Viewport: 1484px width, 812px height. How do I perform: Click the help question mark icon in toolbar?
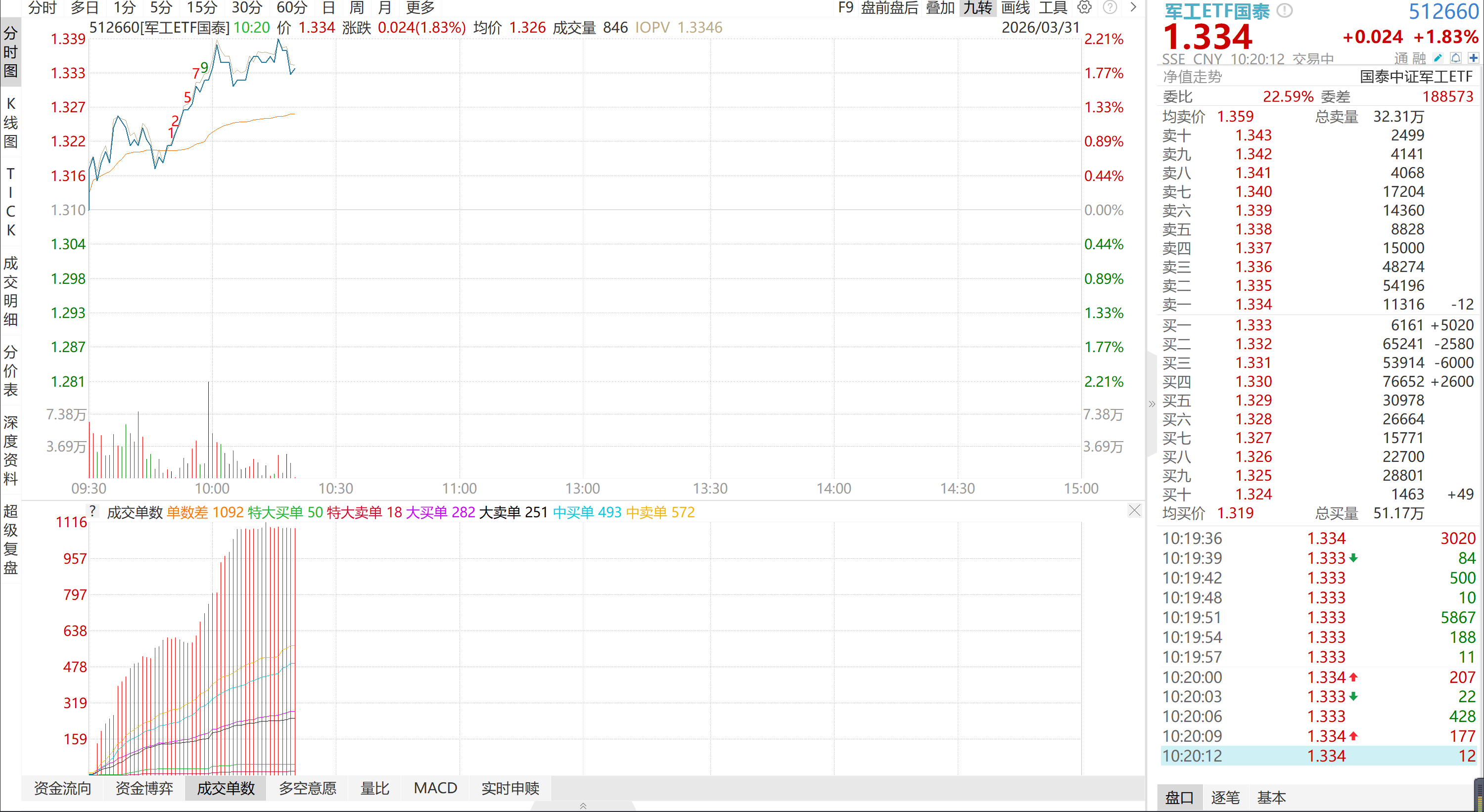[1110, 8]
